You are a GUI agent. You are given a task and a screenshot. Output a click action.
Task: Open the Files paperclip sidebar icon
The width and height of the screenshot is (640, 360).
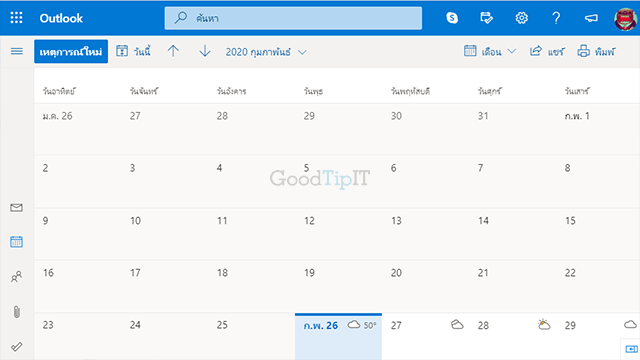[x=16, y=312]
